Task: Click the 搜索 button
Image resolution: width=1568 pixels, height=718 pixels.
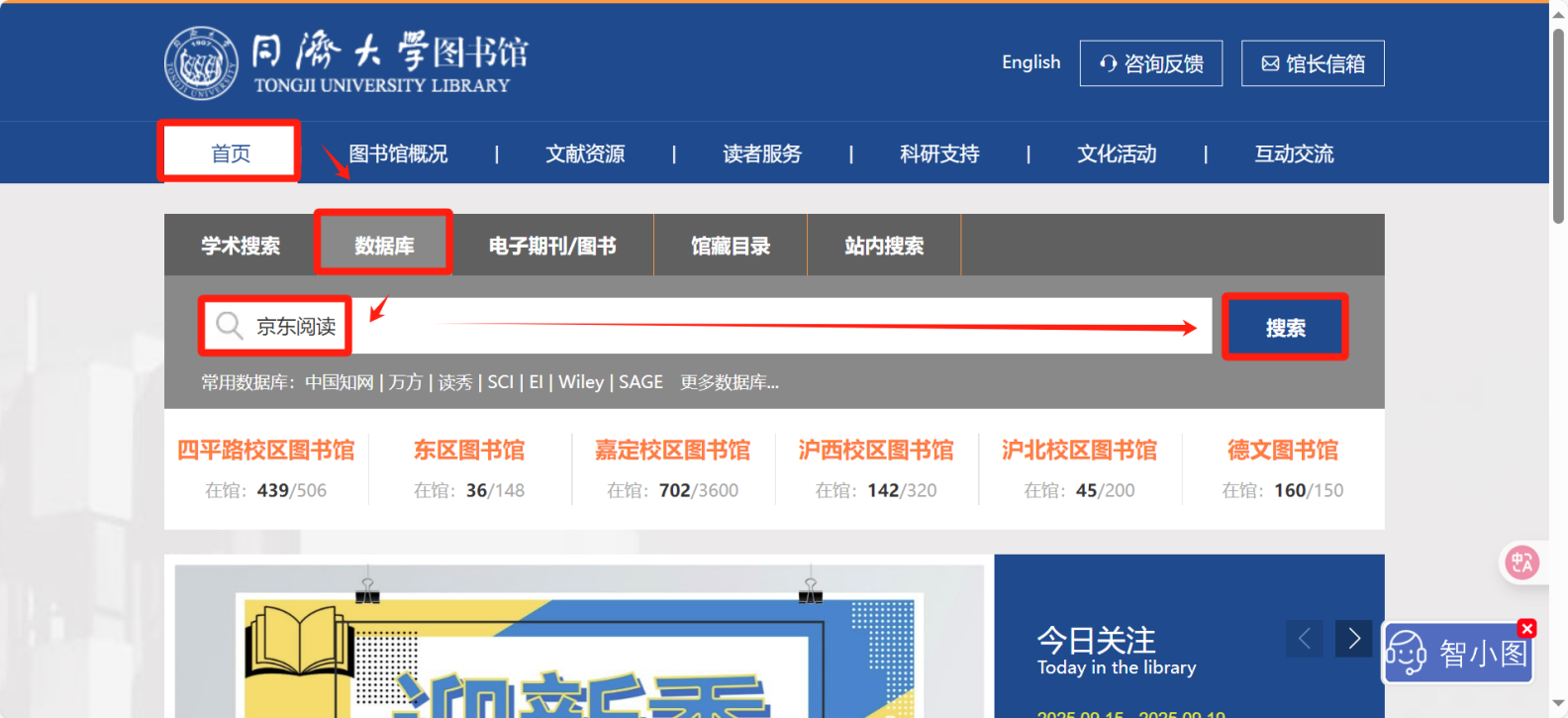Action: point(1285,328)
